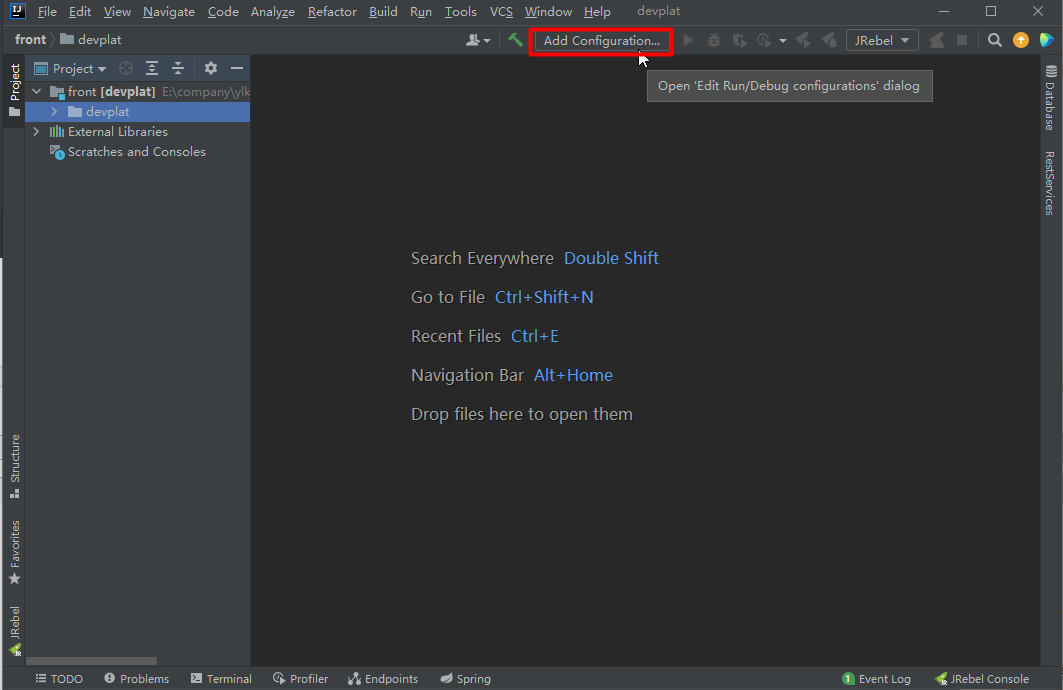
Task: Open the Build menu
Action: pyautogui.click(x=383, y=12)
